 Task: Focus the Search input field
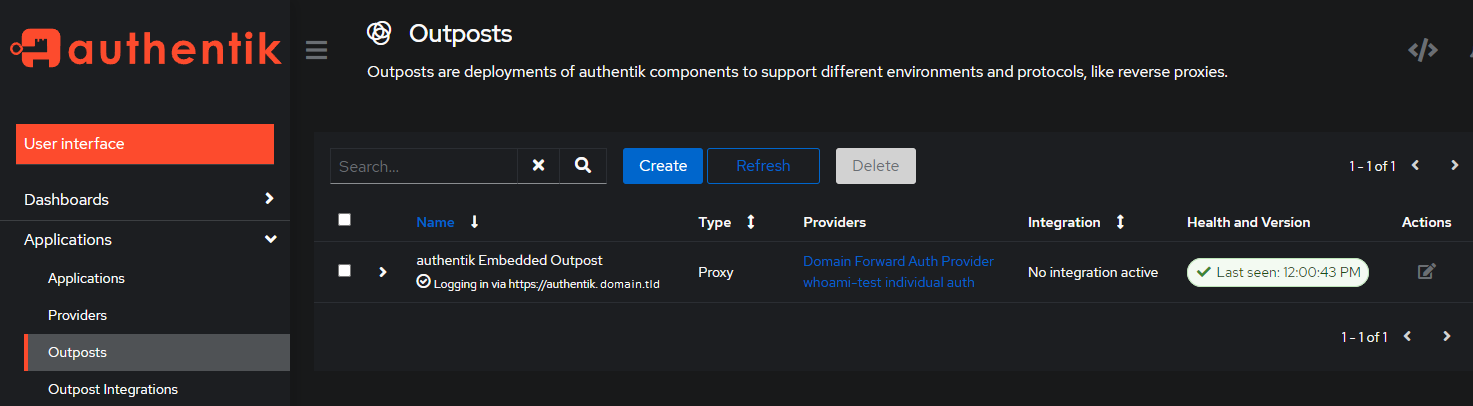tap(424, 166)
